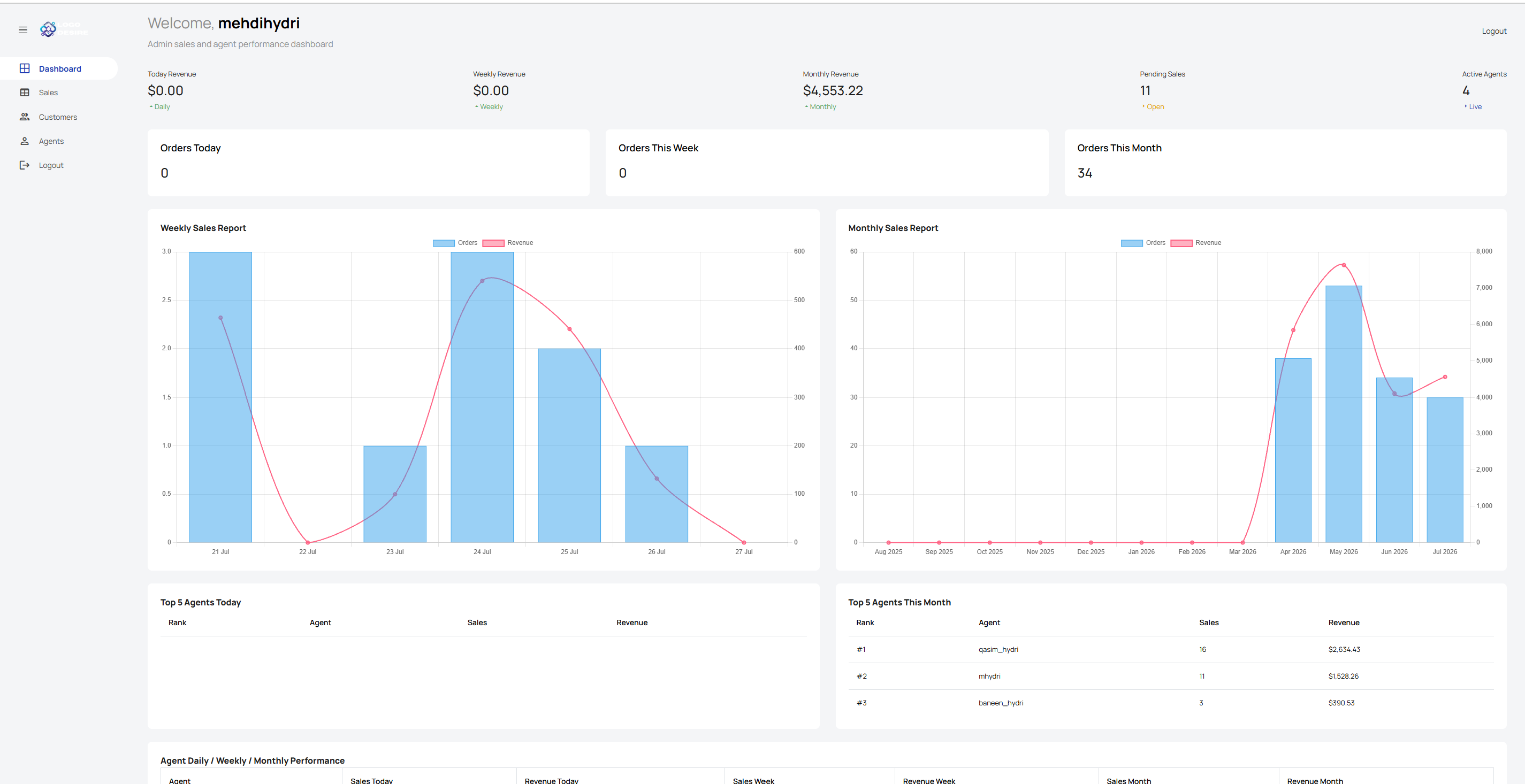Click the Apr 2026 bar in monthly chart
The width and height of the screenshot is (1525, 784).
1293,450
